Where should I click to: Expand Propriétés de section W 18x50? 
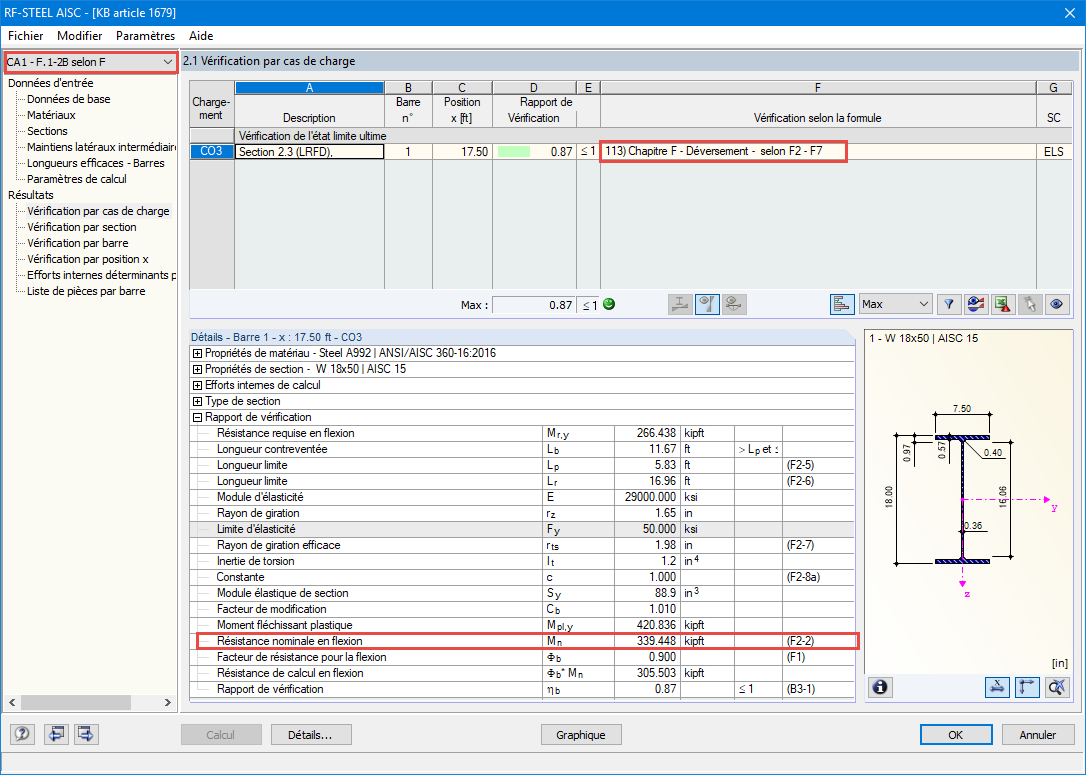[197, 369]
